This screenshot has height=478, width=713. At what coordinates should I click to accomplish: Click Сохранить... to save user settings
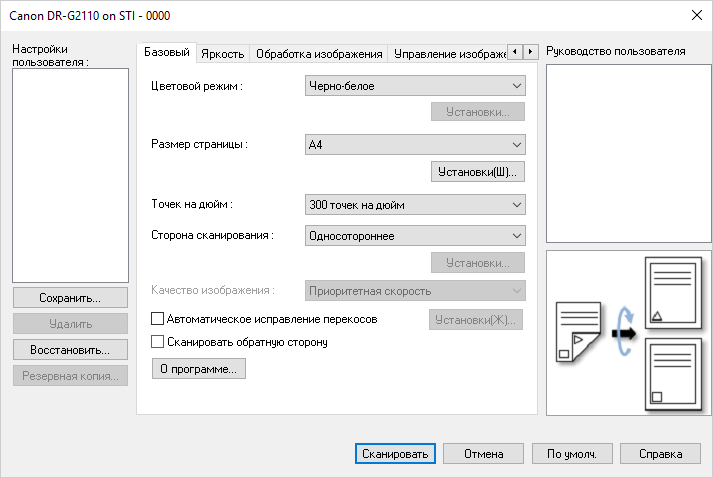point(70,298)
